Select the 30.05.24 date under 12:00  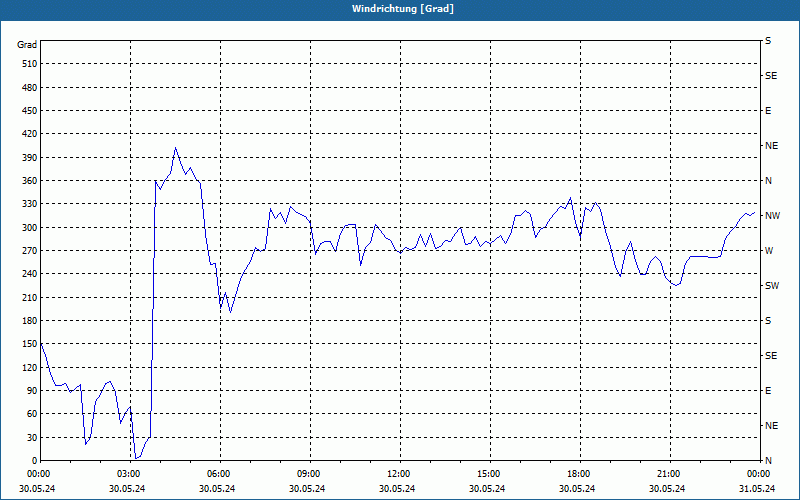tap(397, 488)
